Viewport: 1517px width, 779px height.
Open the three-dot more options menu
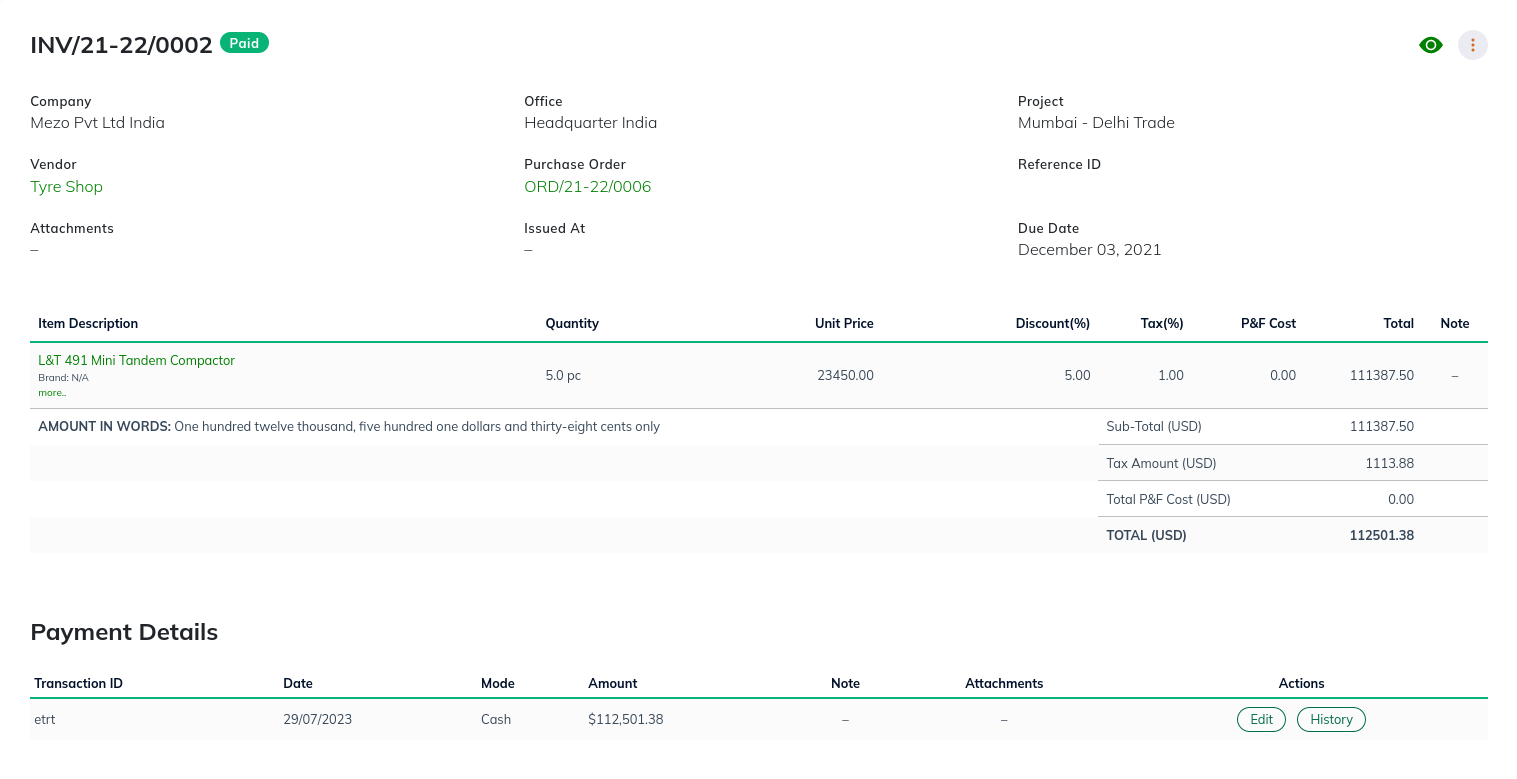coord(1473,45)
